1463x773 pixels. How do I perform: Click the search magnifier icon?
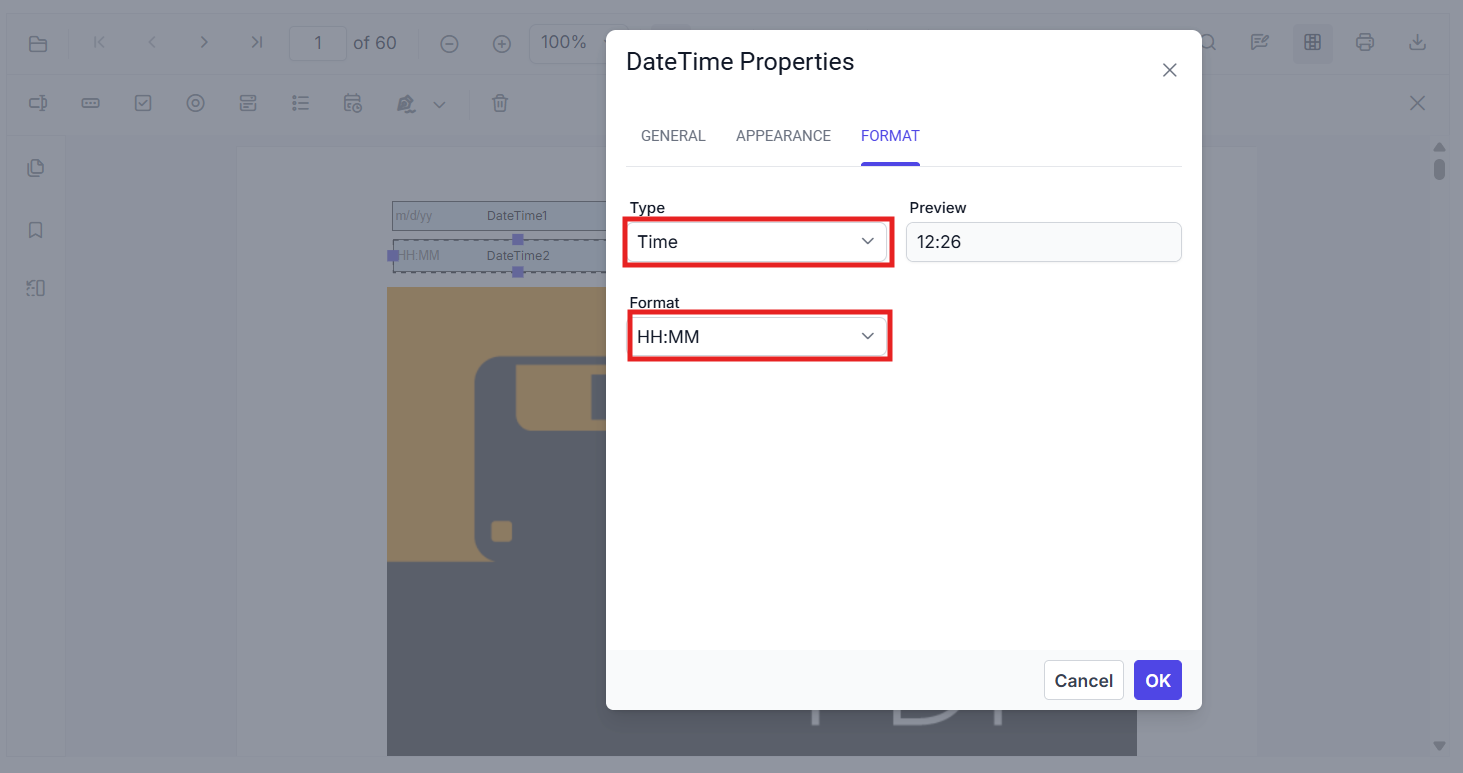pos(1208,42)
